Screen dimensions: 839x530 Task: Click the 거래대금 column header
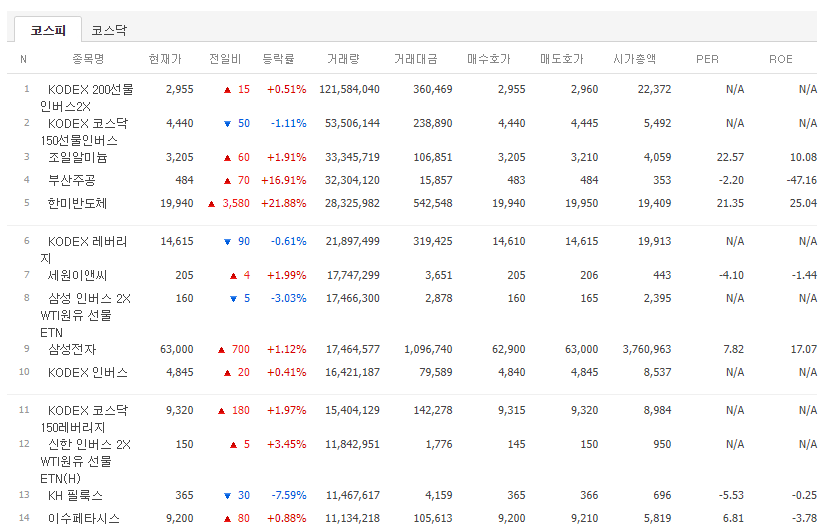pyautogui.click(x=416, y=59)
